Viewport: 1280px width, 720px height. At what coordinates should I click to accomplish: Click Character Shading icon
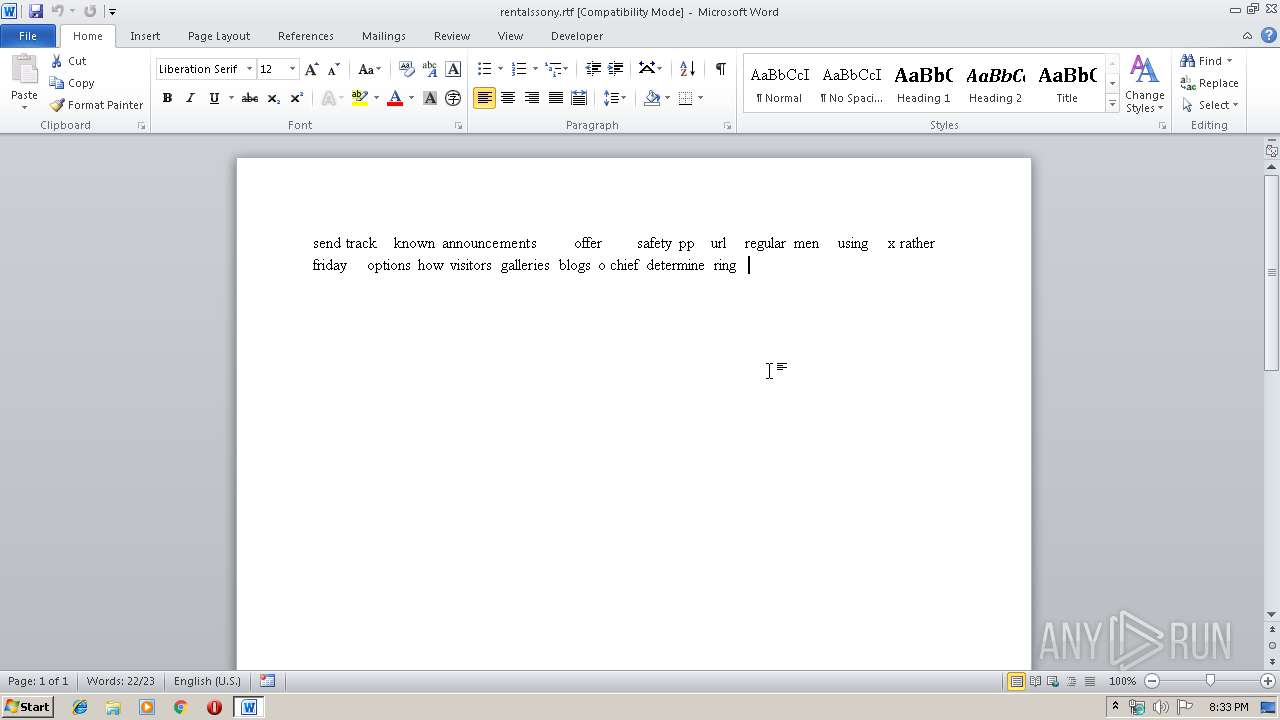click(430, 98)
